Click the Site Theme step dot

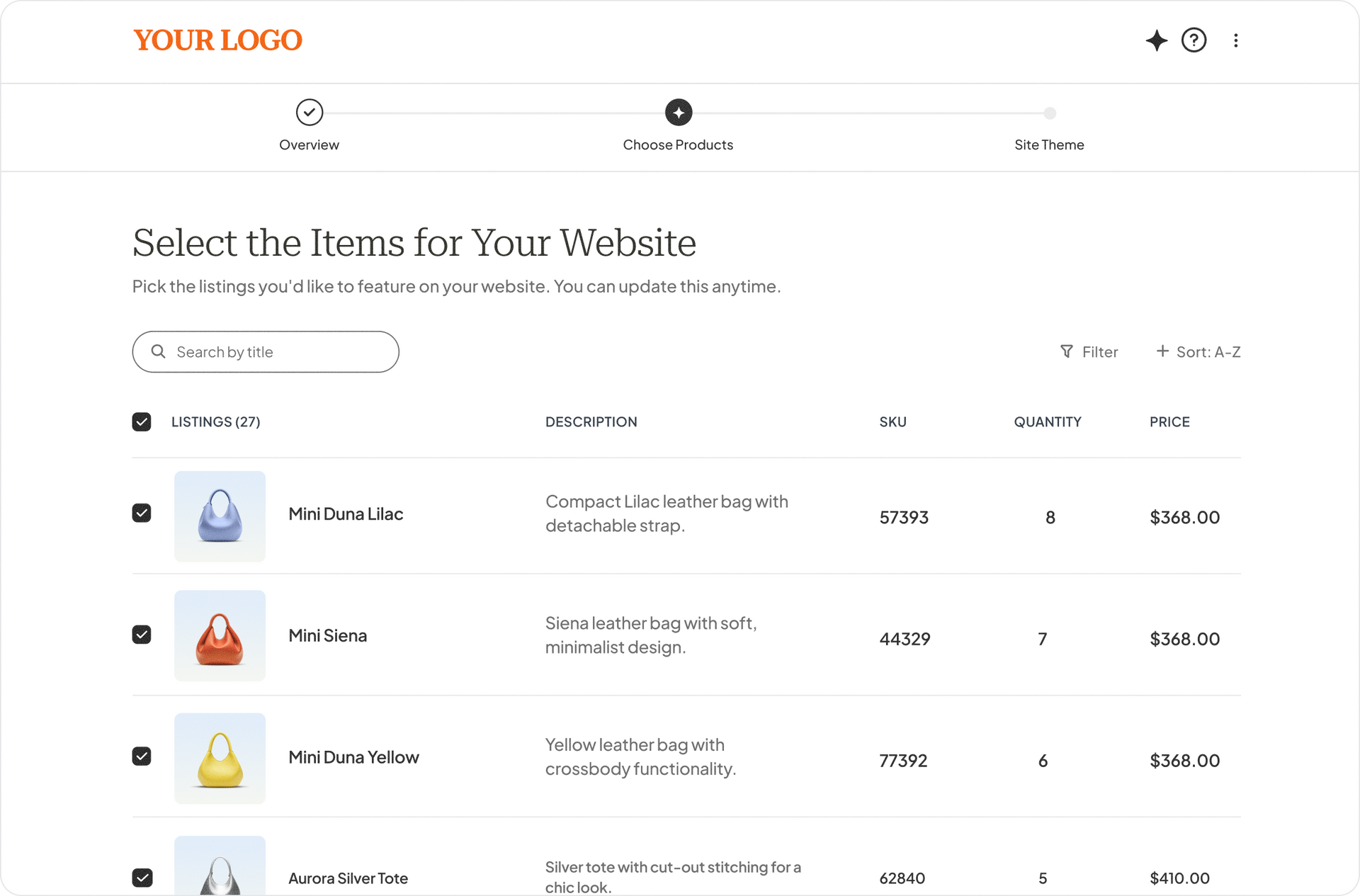coord(1050,113)
